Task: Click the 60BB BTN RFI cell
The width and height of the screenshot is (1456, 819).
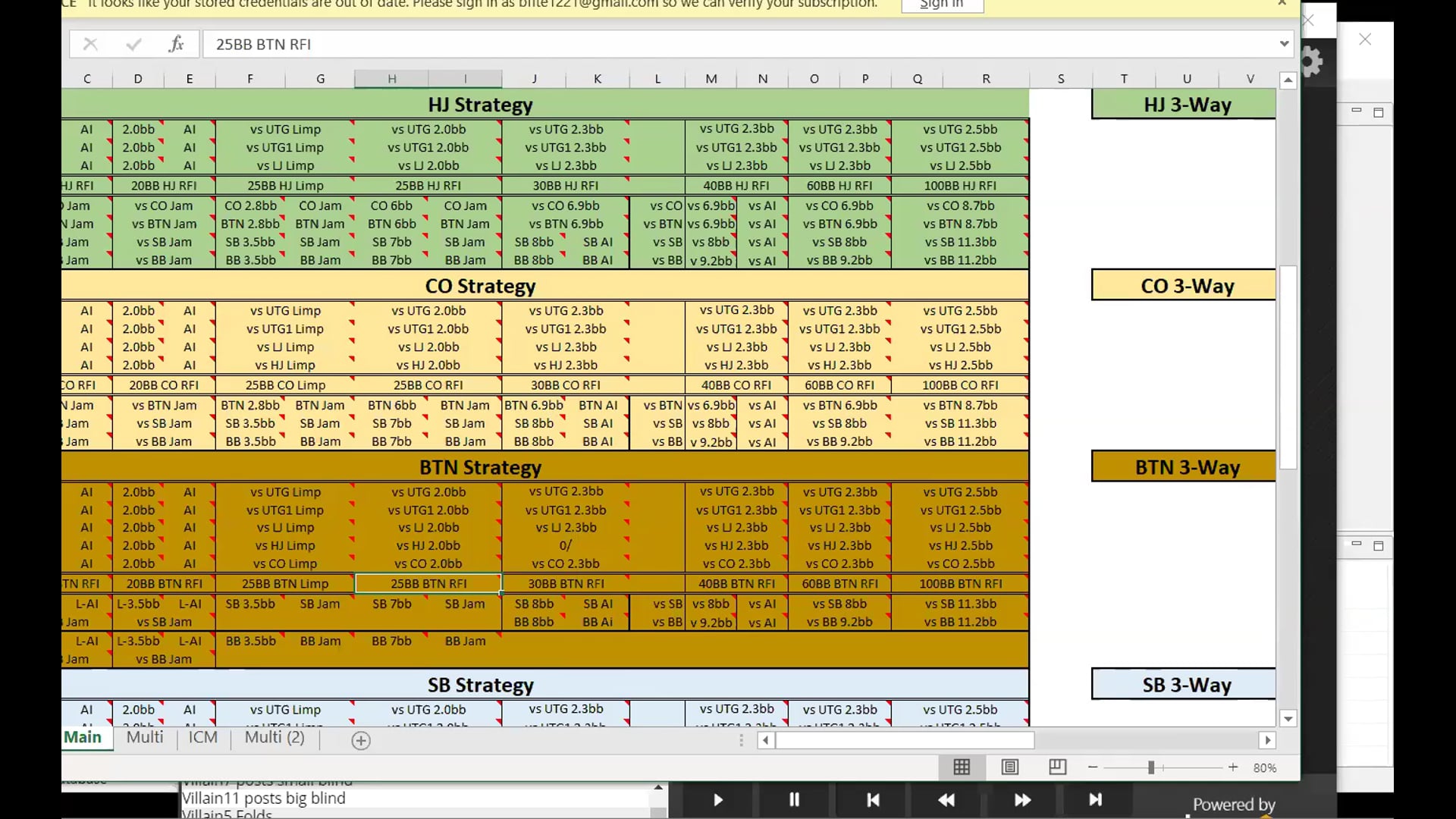Action: pyautogui.click(x=839, y=584)
